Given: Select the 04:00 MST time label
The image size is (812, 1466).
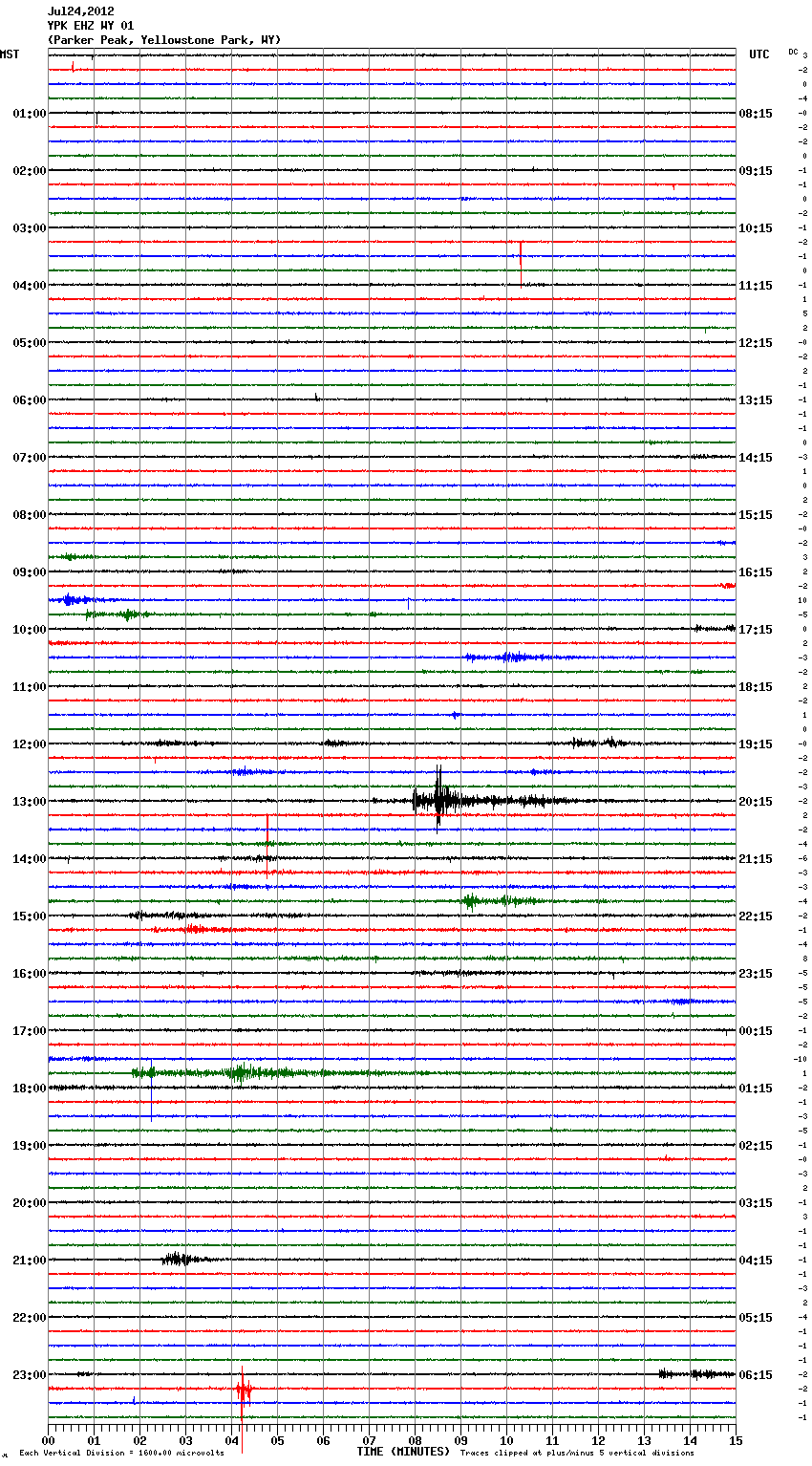Looking at the screenshot, I should pyautogui.click(x=29, y=286).
